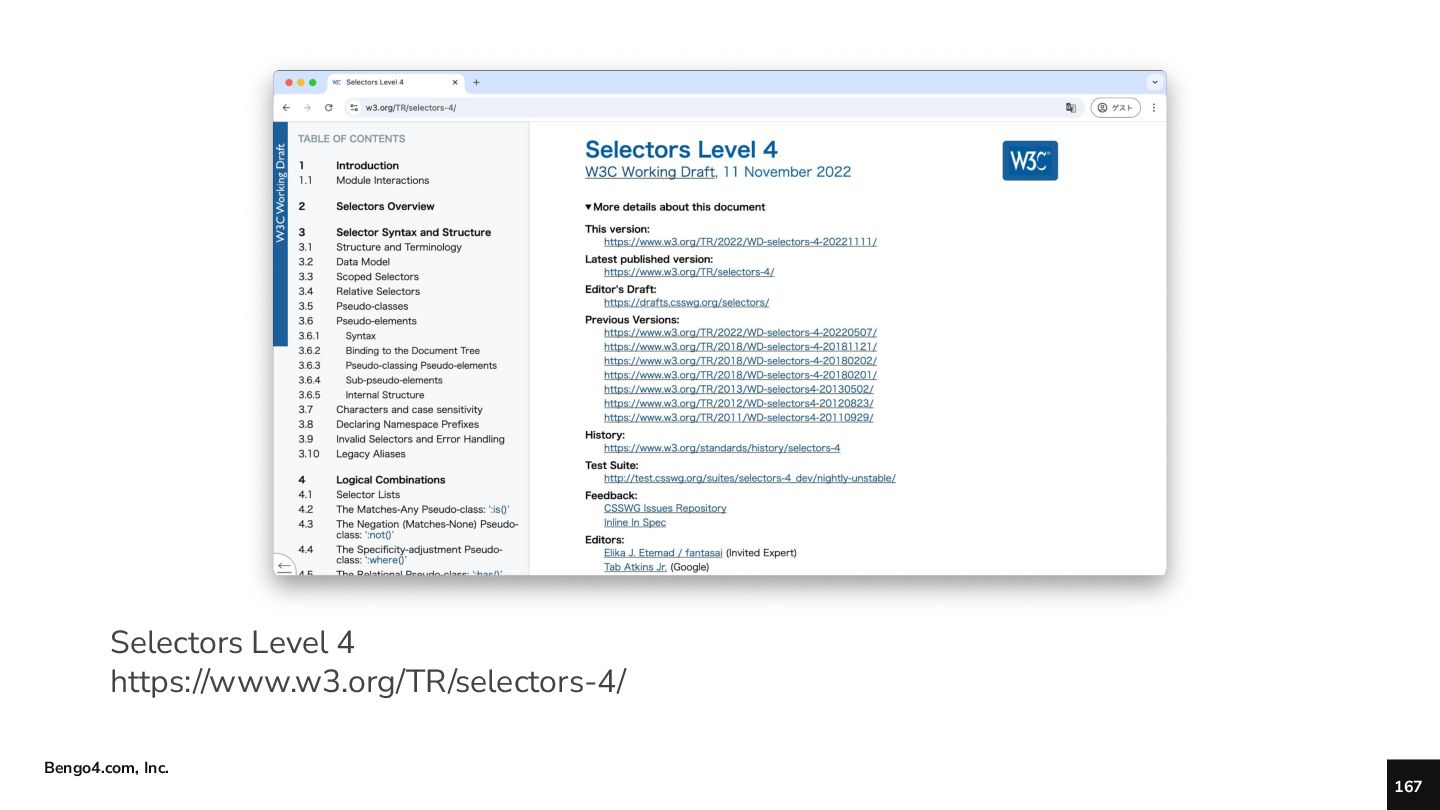Screen dimensions: 1440x810
Task: Click the W3C logo
Action: pyautogui.click(x=1030, y=160)
